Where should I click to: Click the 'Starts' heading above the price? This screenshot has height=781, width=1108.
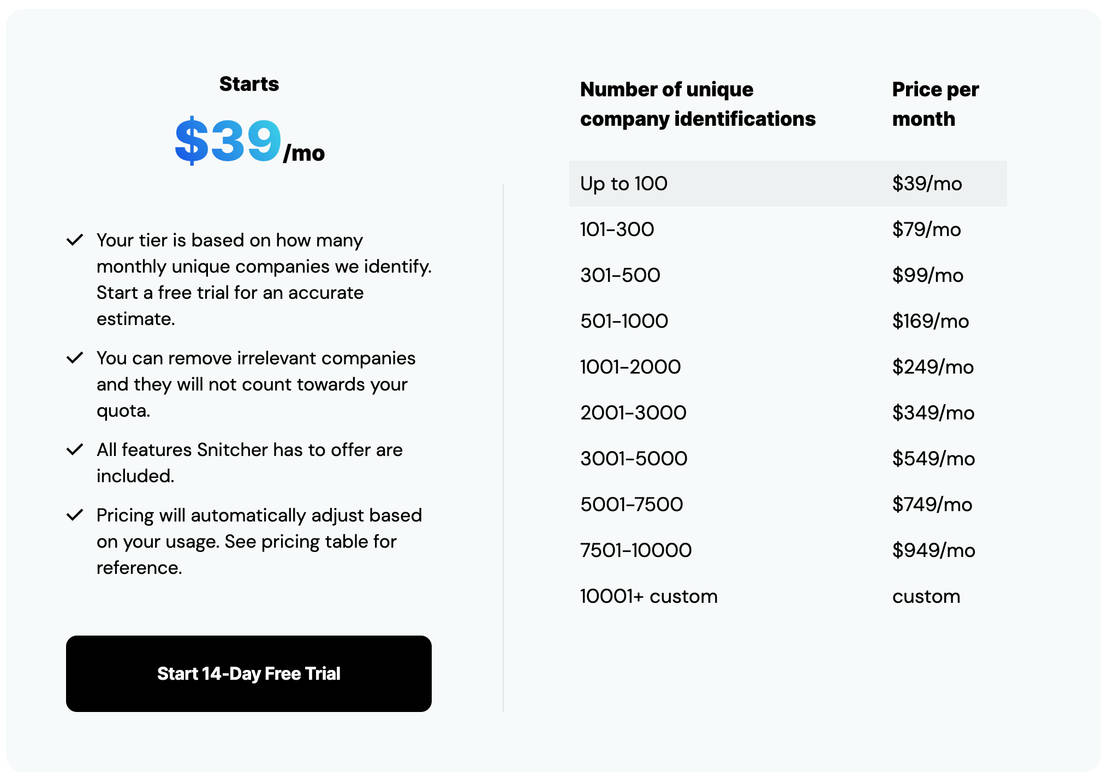248,84
